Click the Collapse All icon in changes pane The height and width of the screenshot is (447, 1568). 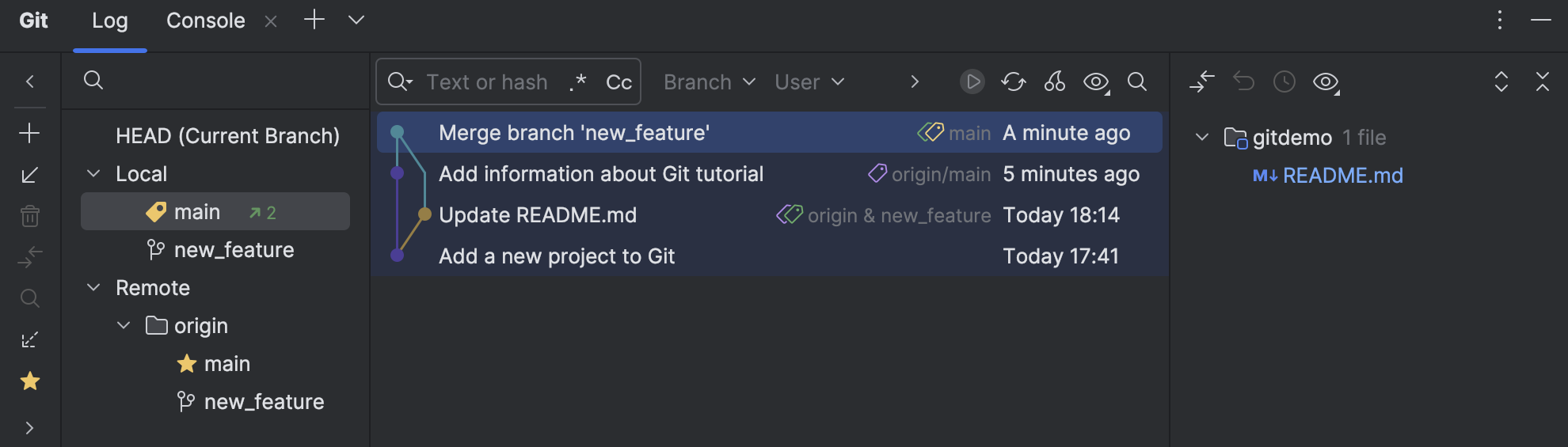pyautogui.click(x=1543, y=81)
